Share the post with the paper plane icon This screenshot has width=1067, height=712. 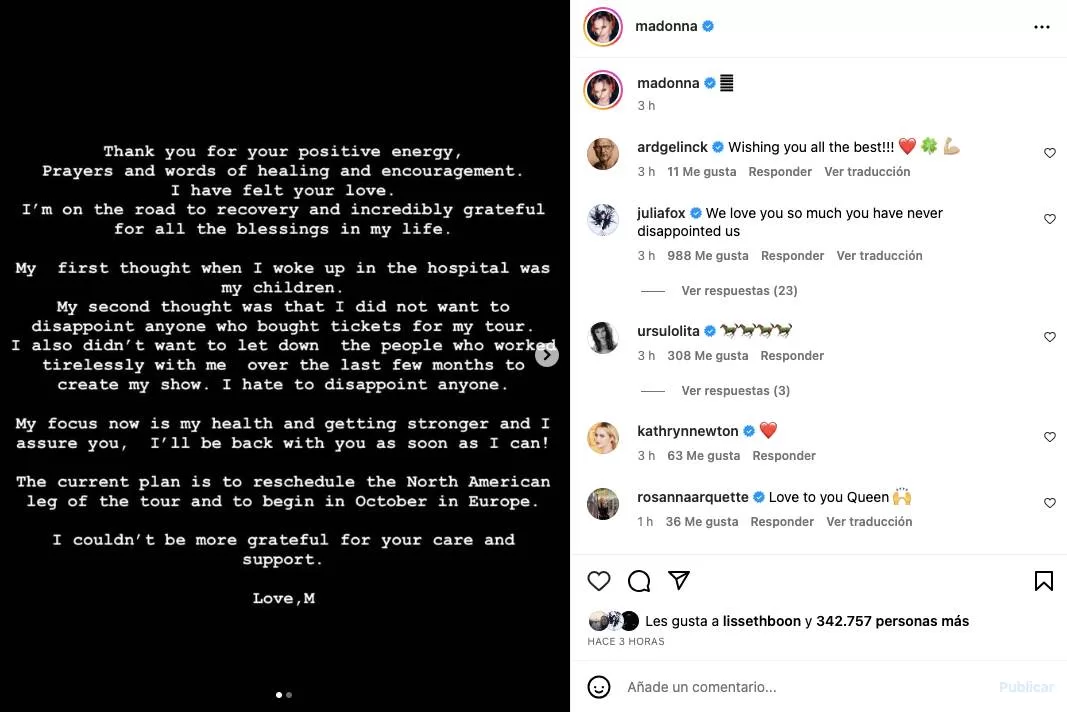[x=679, y=581]
